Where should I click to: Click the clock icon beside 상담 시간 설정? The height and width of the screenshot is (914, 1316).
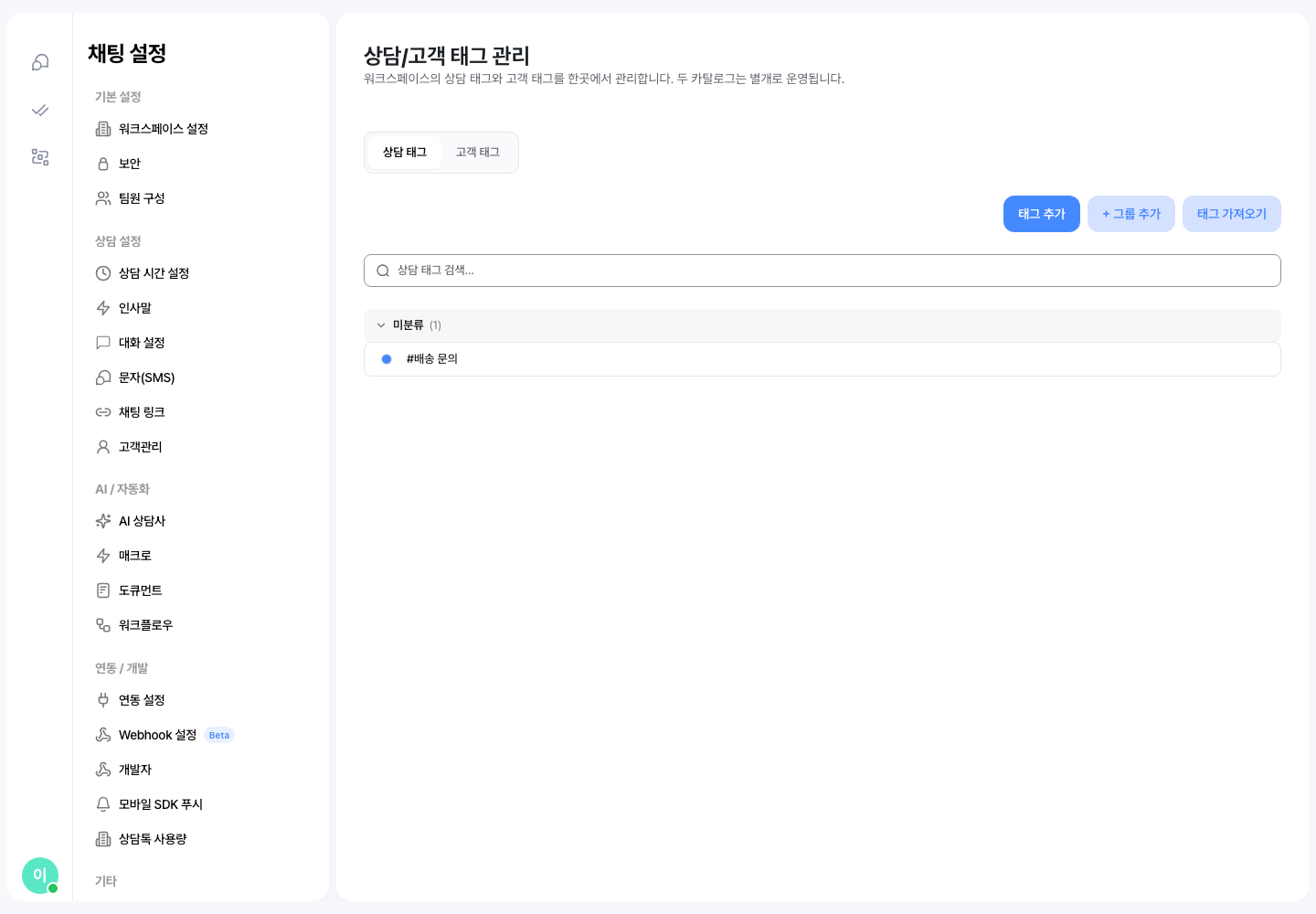click(x=103, y=273)
